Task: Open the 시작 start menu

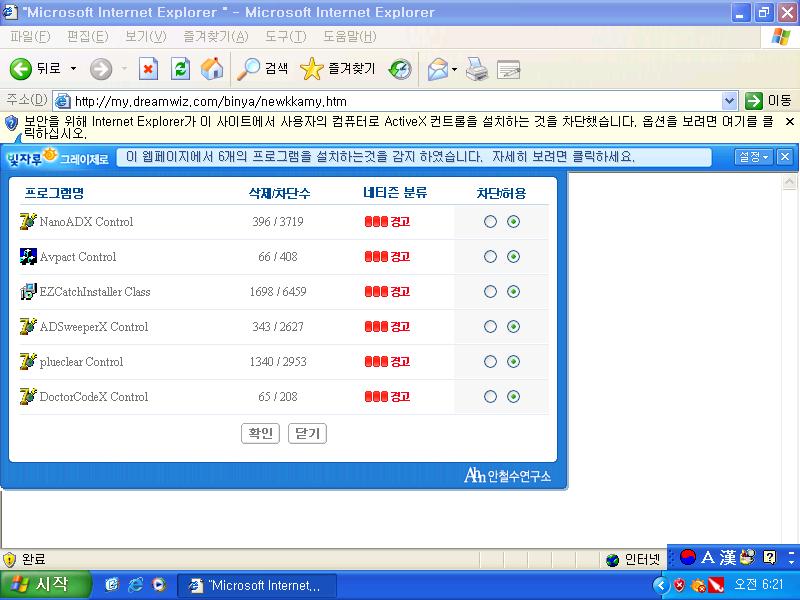Action: click(46, 585)
